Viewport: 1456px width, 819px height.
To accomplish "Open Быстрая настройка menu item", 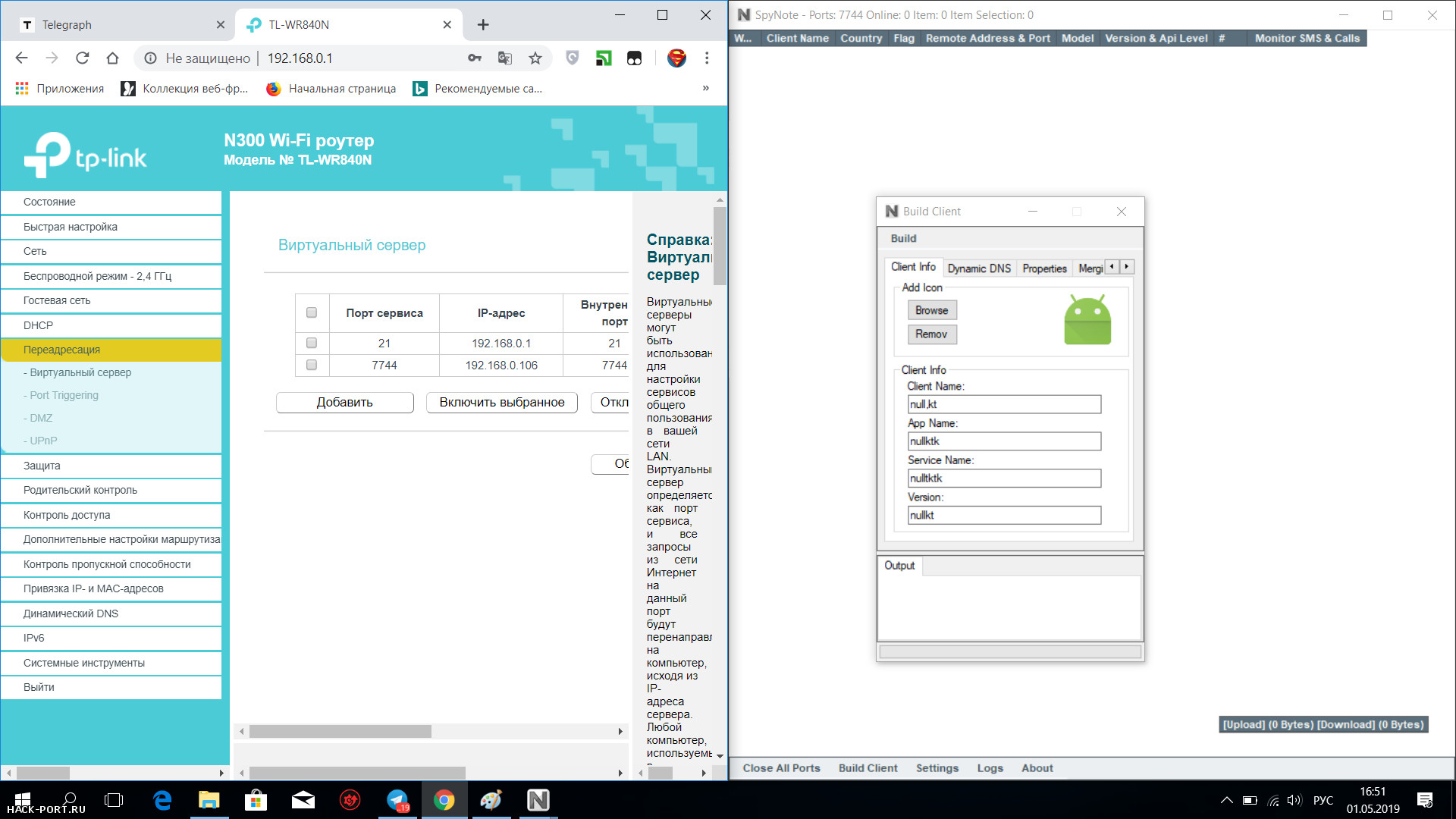I will [x=111, y=227].
